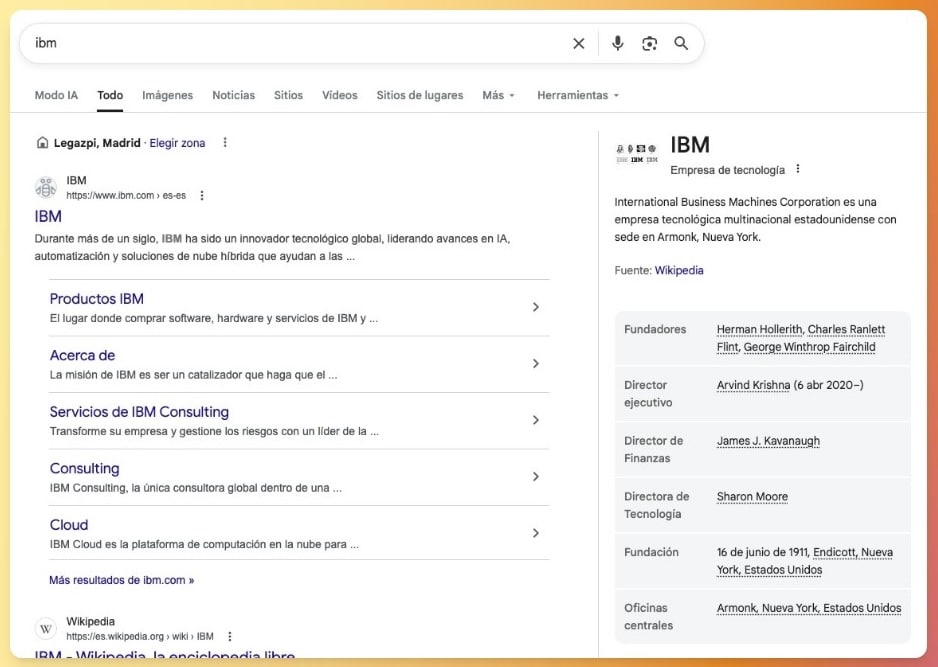
Task: Click Armonk, Nueva York, Estados Unidos link
Action: pyautogui.click(x=809, y=608)
